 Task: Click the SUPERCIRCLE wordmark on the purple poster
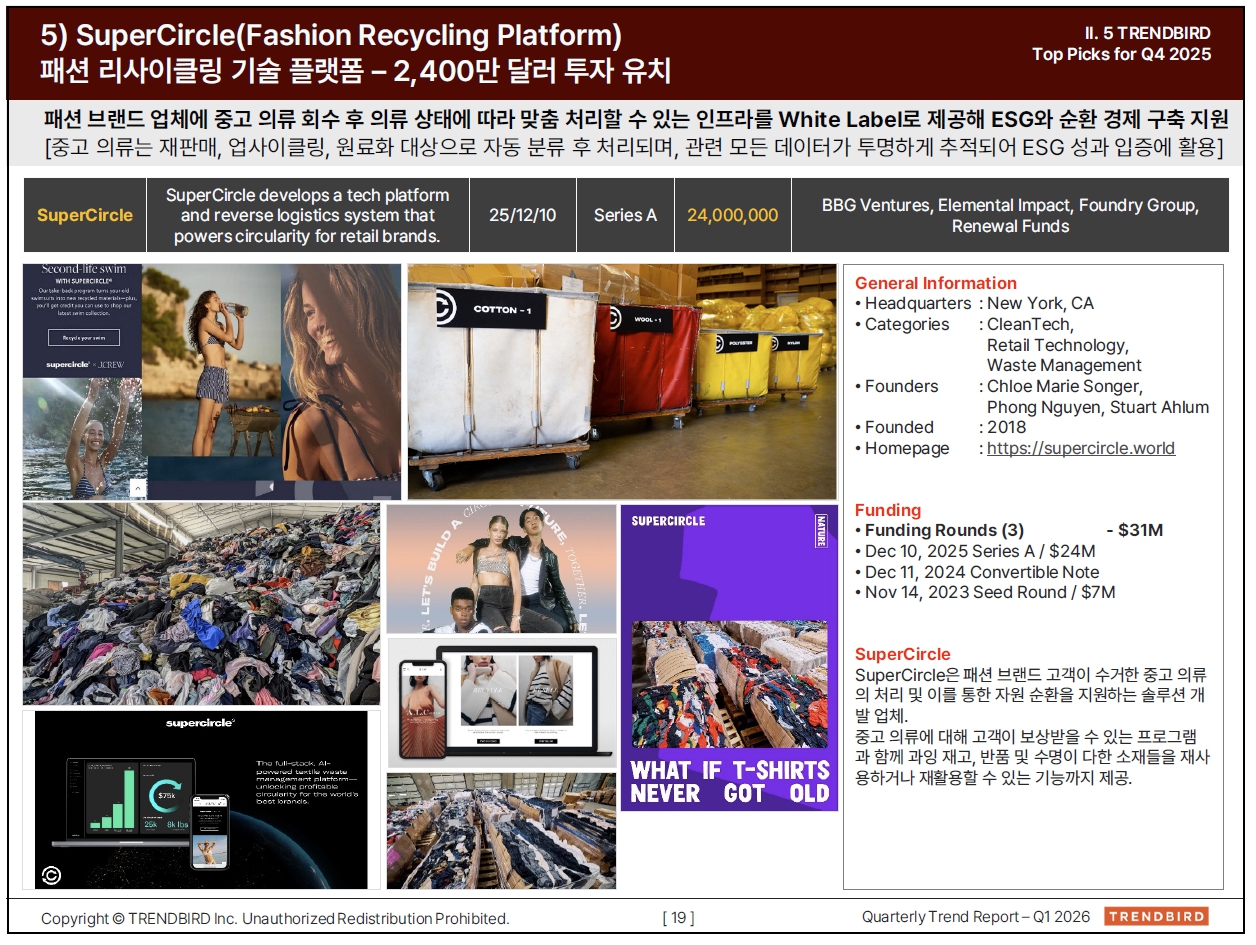pos(668,521)
